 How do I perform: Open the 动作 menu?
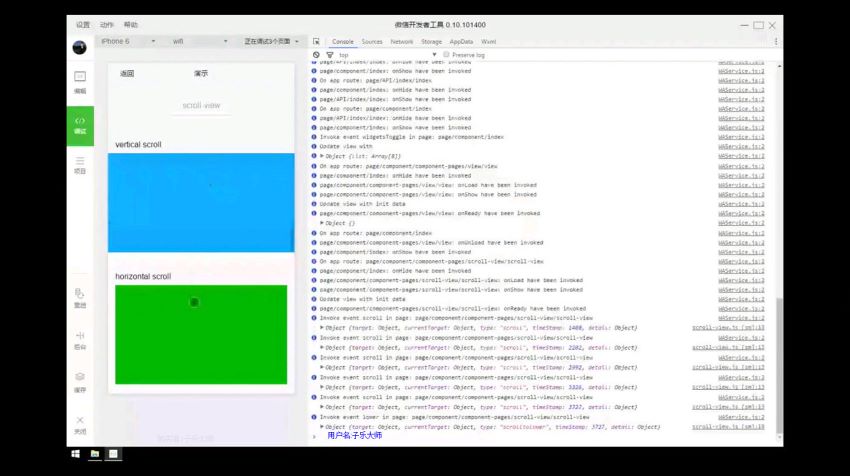pyautogui.click(x=107, y=25)
